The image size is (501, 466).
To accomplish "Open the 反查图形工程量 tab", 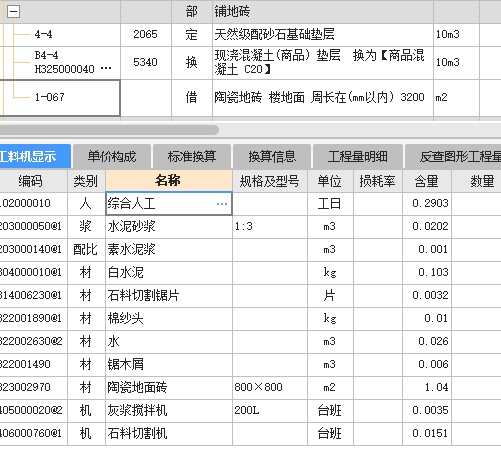I will point(453,156).
